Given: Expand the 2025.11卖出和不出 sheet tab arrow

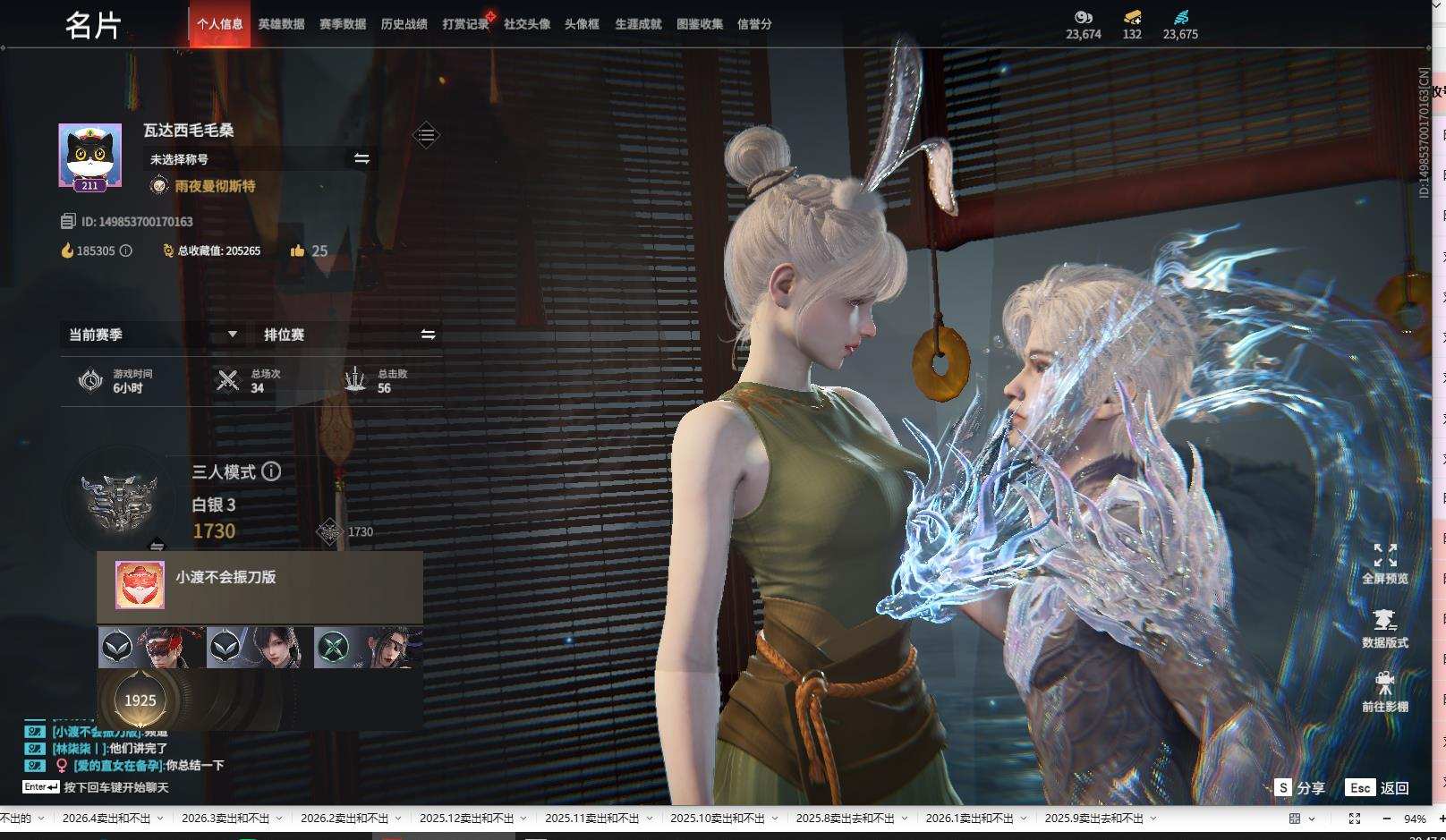Looking at the screenshot, I should tap(649, 819).
